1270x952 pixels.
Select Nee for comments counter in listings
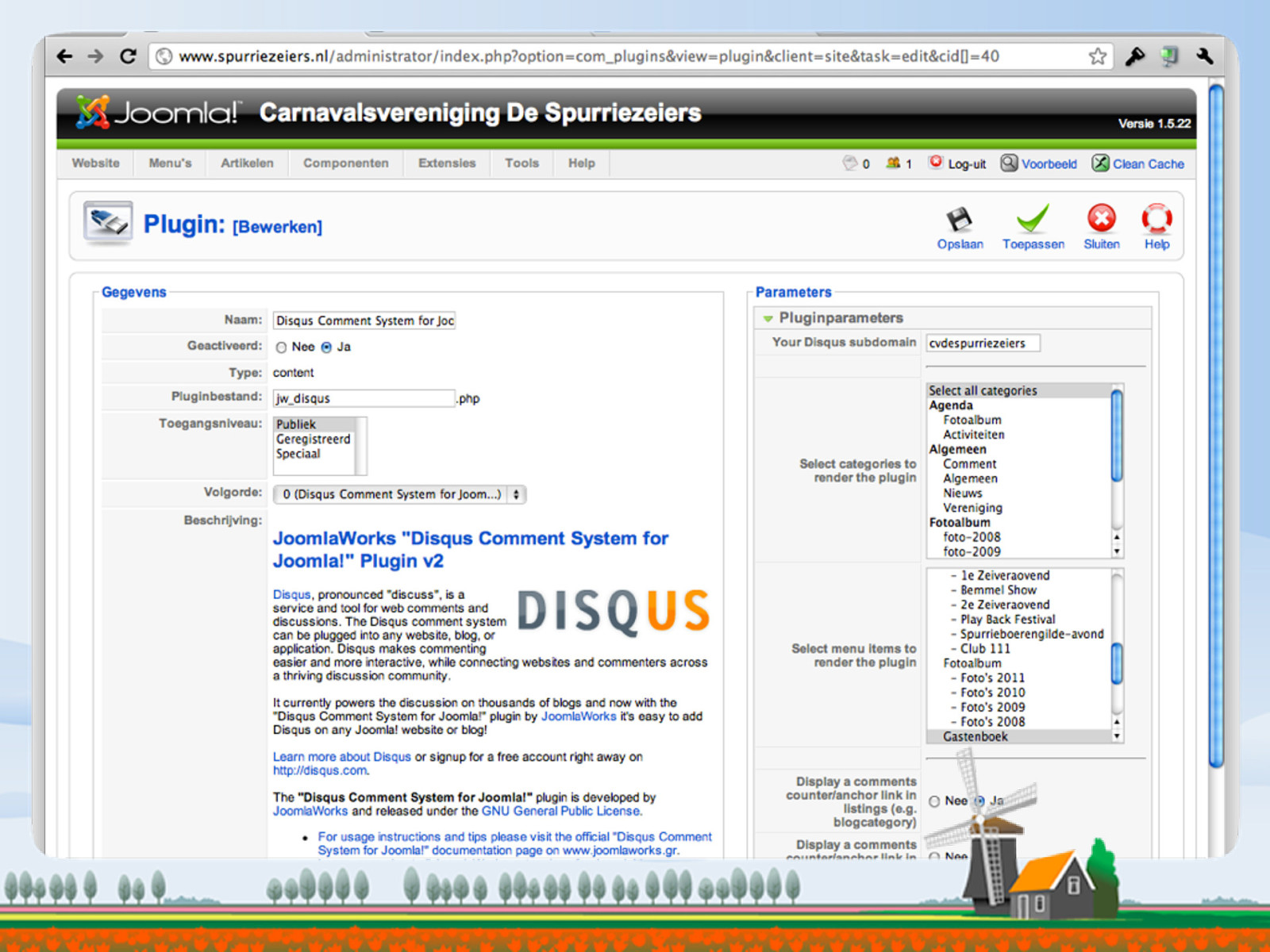[934, 801]
